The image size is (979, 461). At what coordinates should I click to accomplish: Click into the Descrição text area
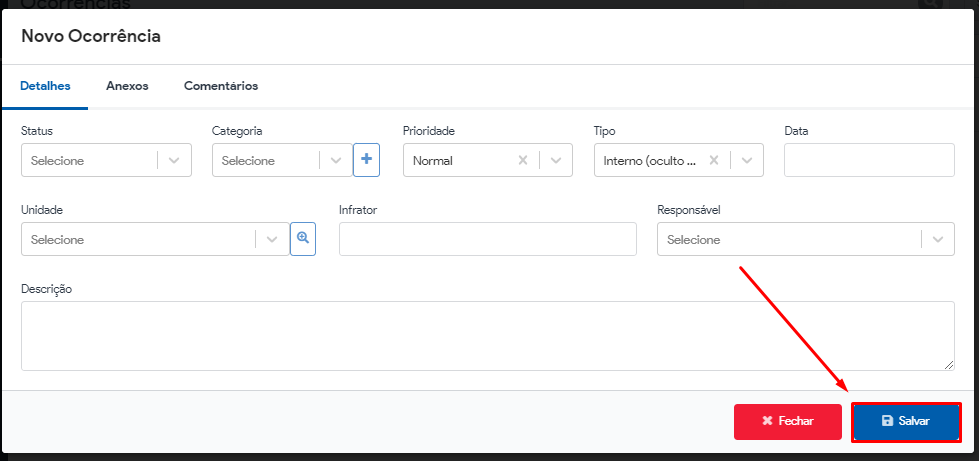coord(488,336)
